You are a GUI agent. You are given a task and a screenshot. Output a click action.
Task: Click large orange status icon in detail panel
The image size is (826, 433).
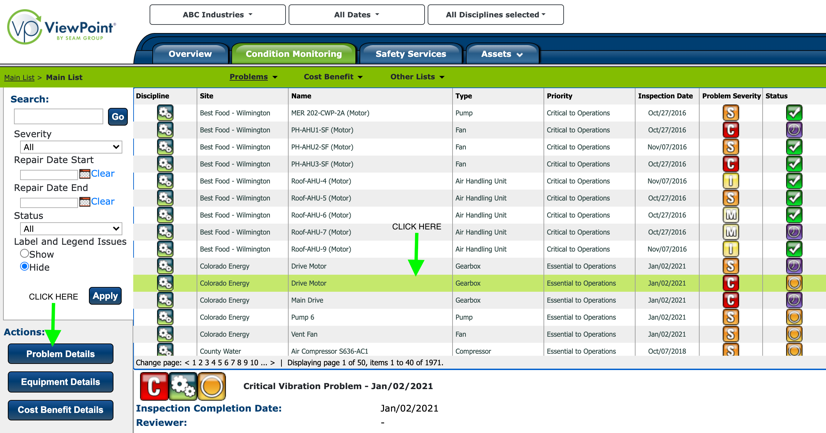[x=212, y=387]
